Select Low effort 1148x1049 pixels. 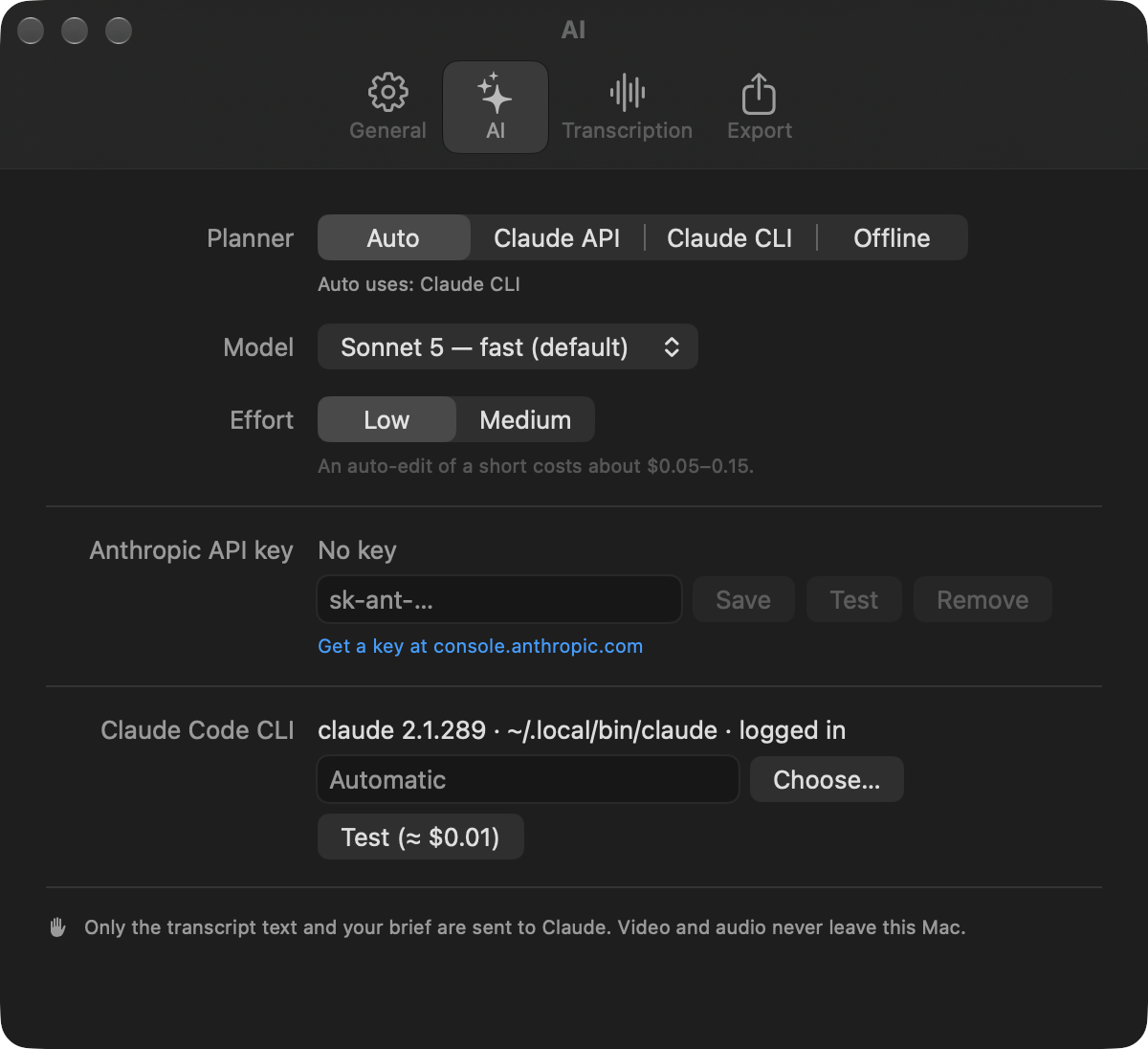tap(386, 420)
